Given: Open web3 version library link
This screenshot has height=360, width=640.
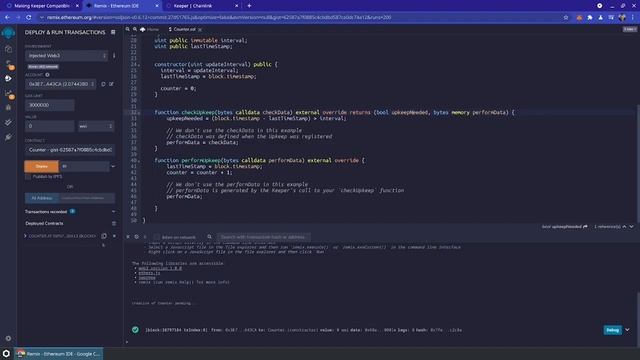Looking at the screenshot, I should click(x=160, y=268).
